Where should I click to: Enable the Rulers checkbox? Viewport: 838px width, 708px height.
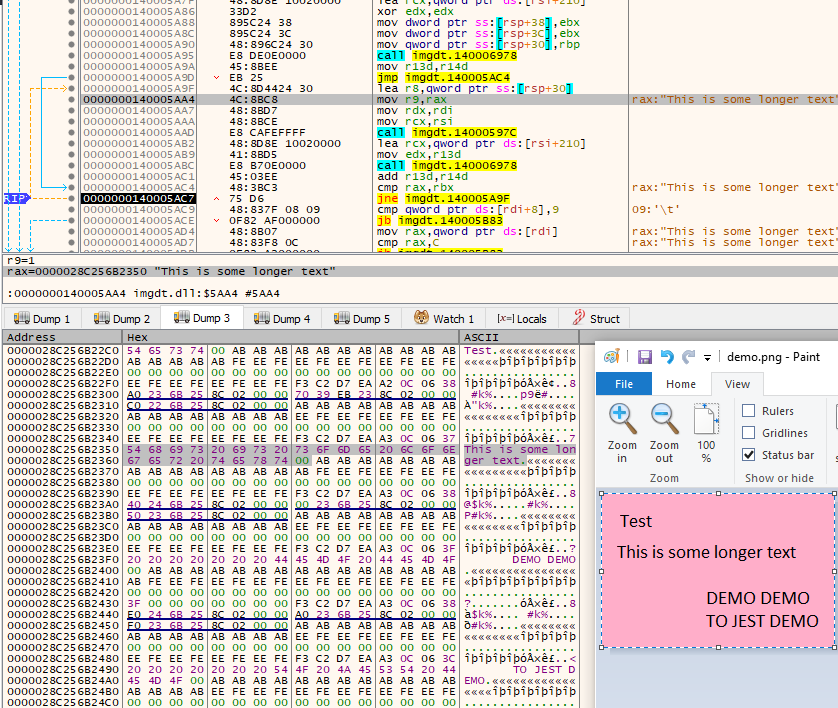749,410
